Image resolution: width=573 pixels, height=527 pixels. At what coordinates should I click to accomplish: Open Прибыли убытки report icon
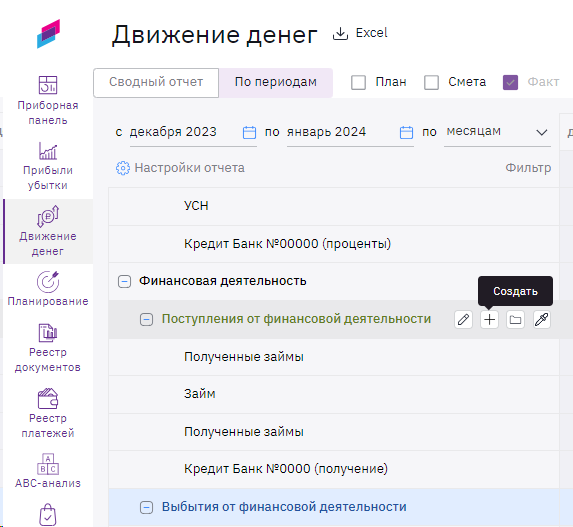tap(48, 151)
